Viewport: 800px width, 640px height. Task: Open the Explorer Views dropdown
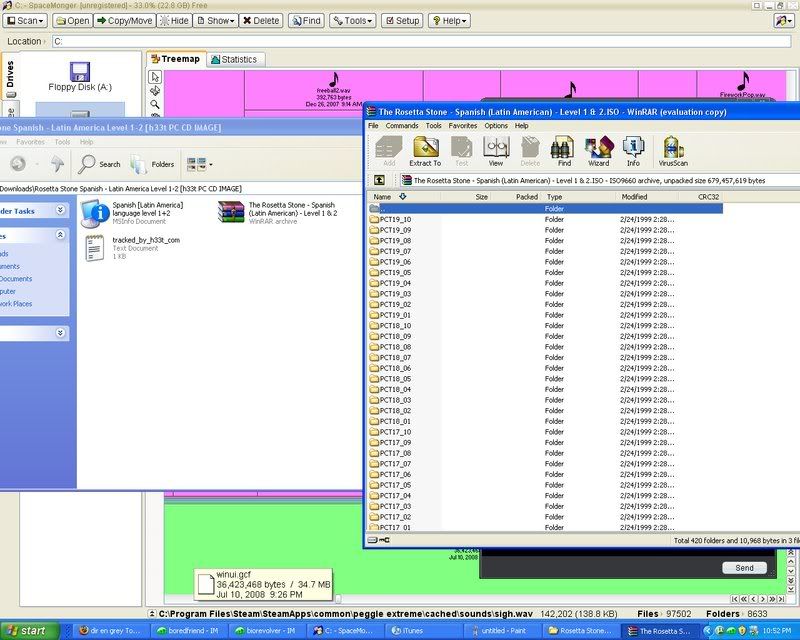(199, 164)
